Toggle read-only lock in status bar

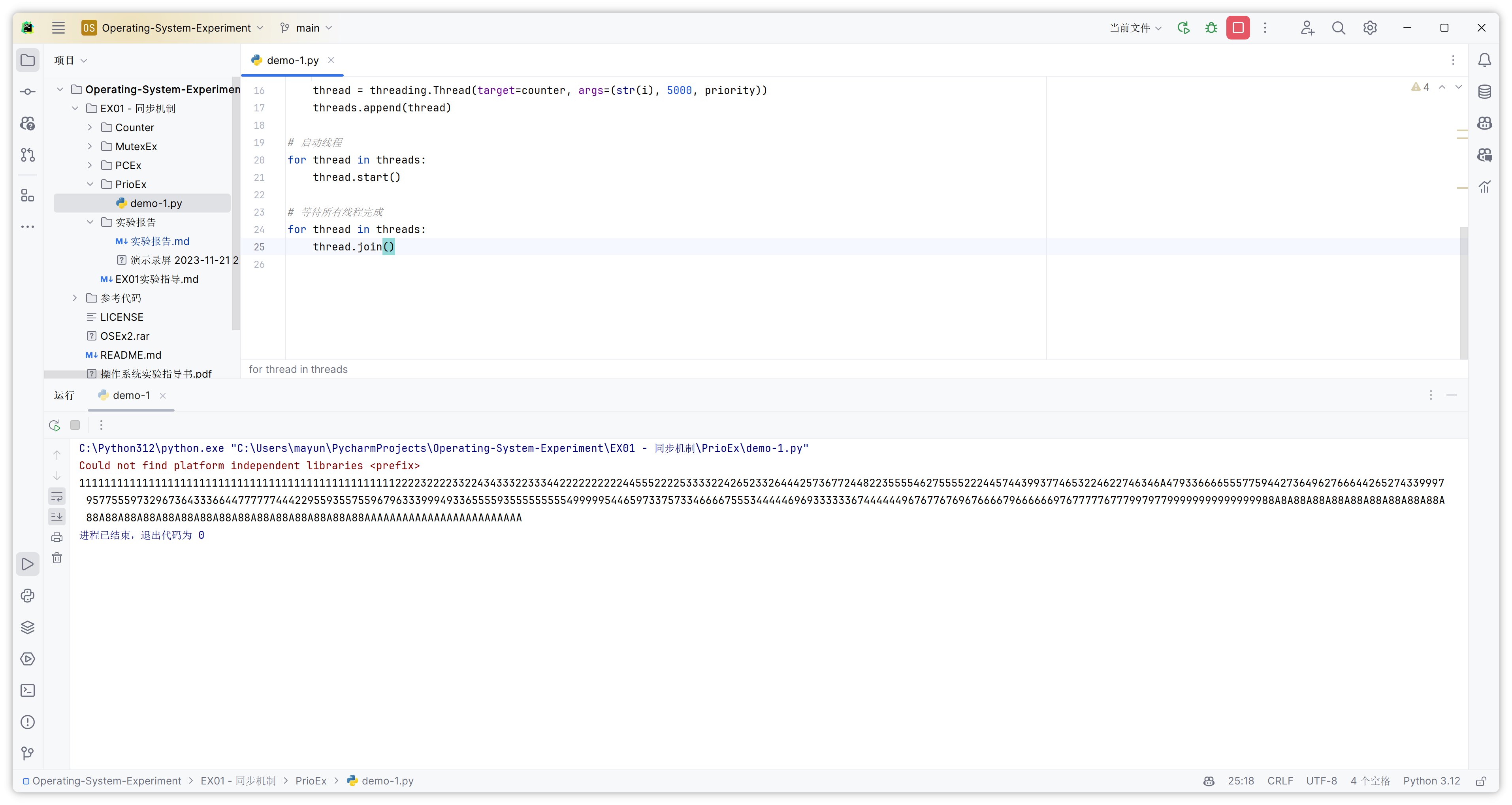tap(1481, 781)
